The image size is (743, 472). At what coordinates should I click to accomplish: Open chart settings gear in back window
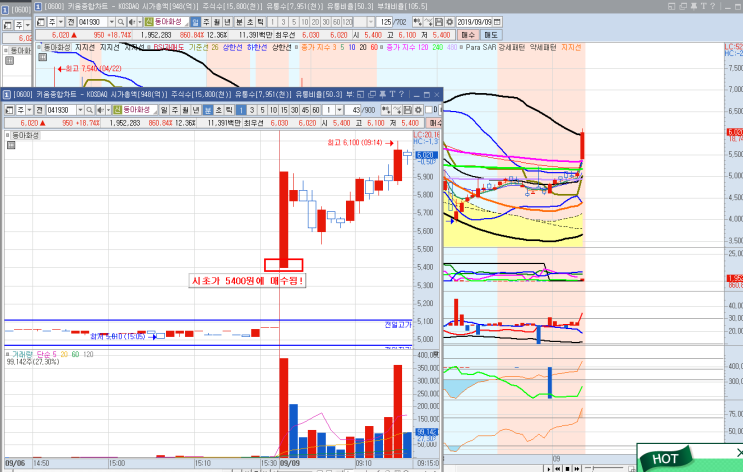pos(449,22)
